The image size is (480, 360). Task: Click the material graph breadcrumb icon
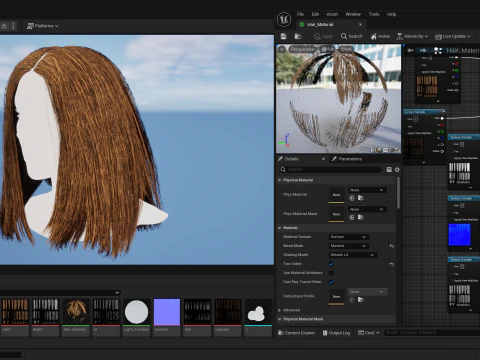click(438, 51)
